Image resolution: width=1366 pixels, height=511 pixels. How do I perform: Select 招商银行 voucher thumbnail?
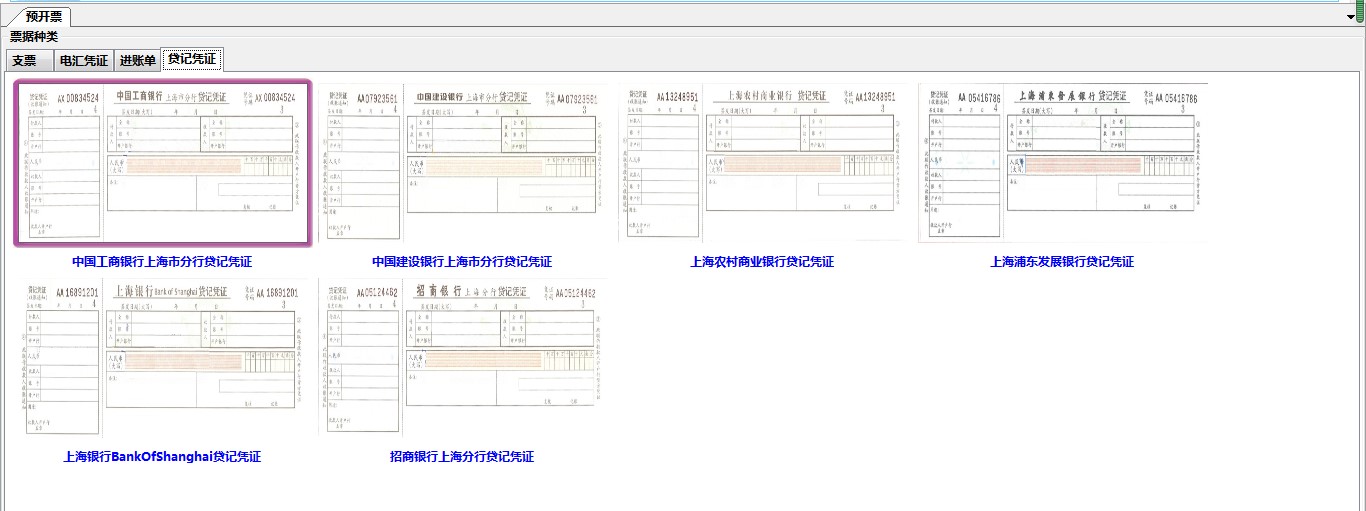tap(462, 357)
